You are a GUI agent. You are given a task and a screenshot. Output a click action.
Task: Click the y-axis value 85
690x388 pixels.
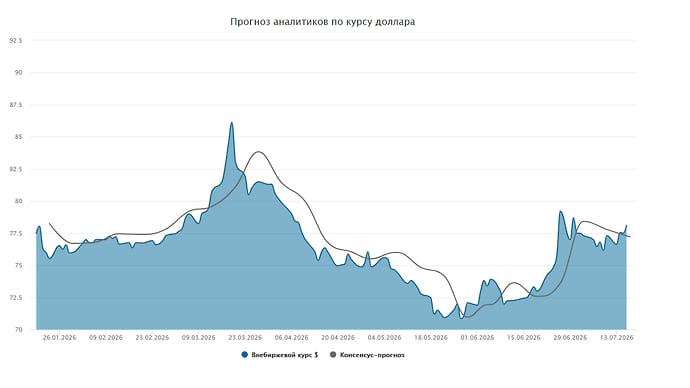pos(19,137)
